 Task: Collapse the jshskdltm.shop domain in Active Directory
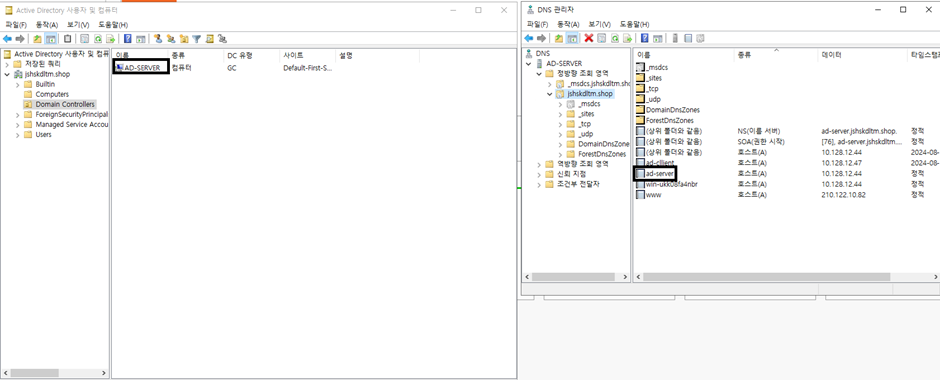point(7,74)
